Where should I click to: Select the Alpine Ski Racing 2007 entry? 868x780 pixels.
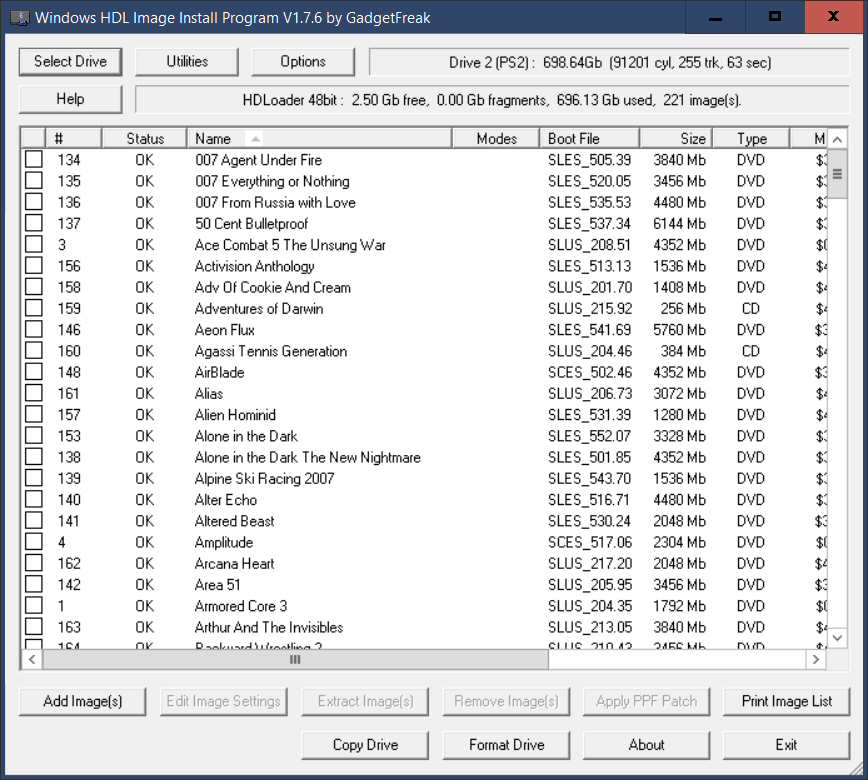(x=425, y=478)
